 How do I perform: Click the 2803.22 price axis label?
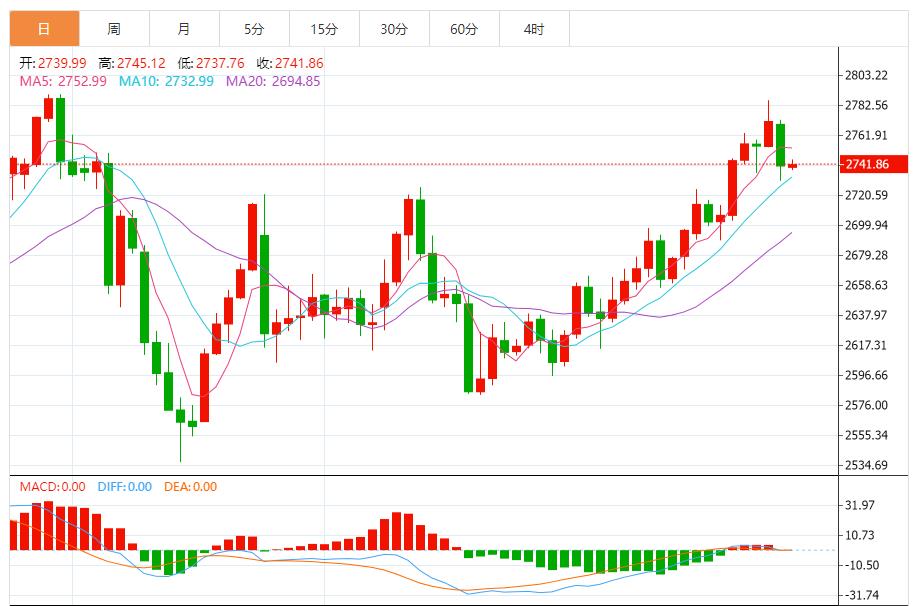pos(866,75)
